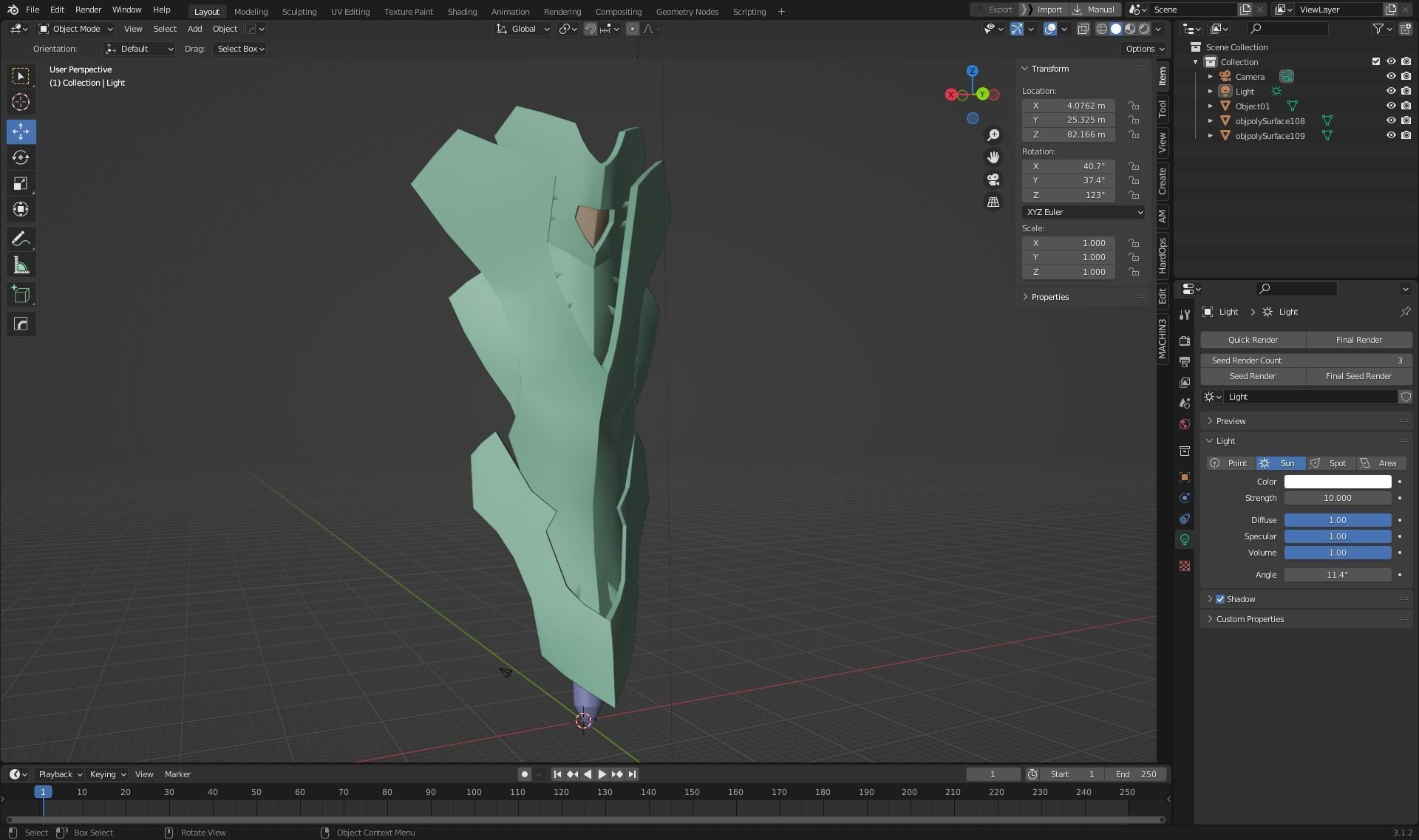The image size is (1419, 840).
Task: Open the XYZ Euler rotation mode dropdown
Action: pos(1083,212)
